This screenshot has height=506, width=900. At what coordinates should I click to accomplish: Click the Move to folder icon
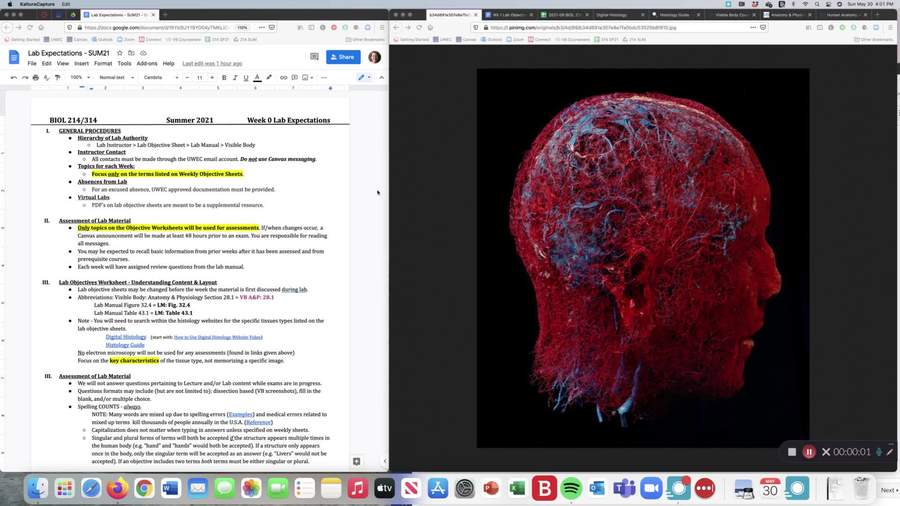[x=131, y=53]
